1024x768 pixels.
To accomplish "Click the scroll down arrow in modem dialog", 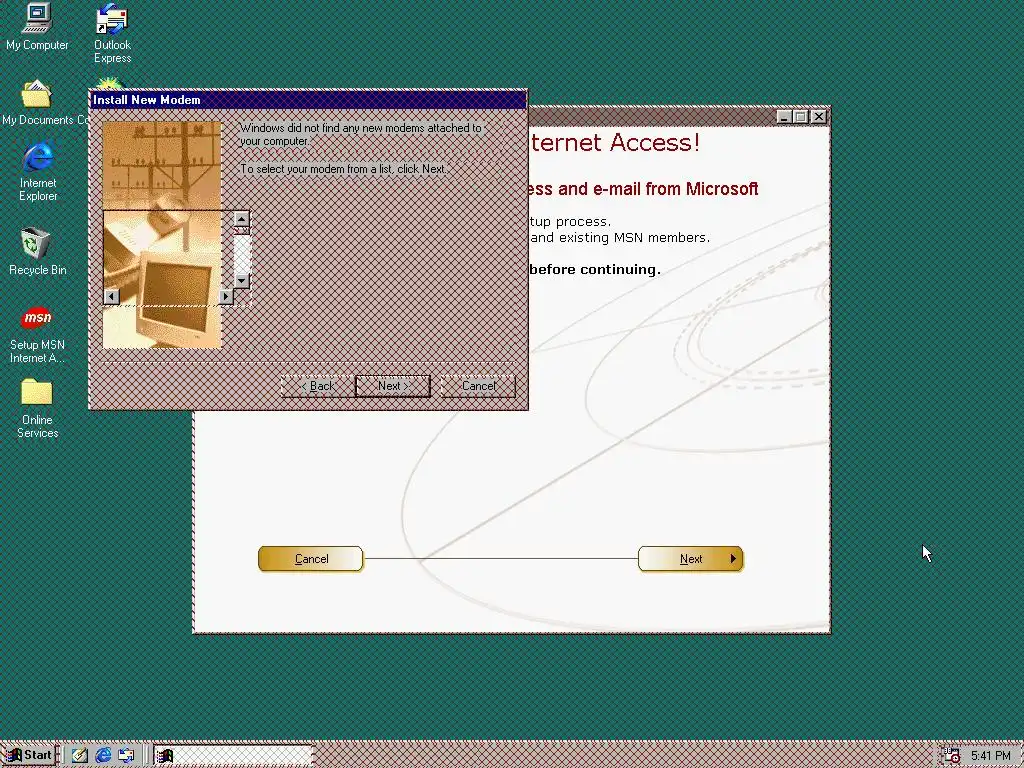I will tap(242, 281).
